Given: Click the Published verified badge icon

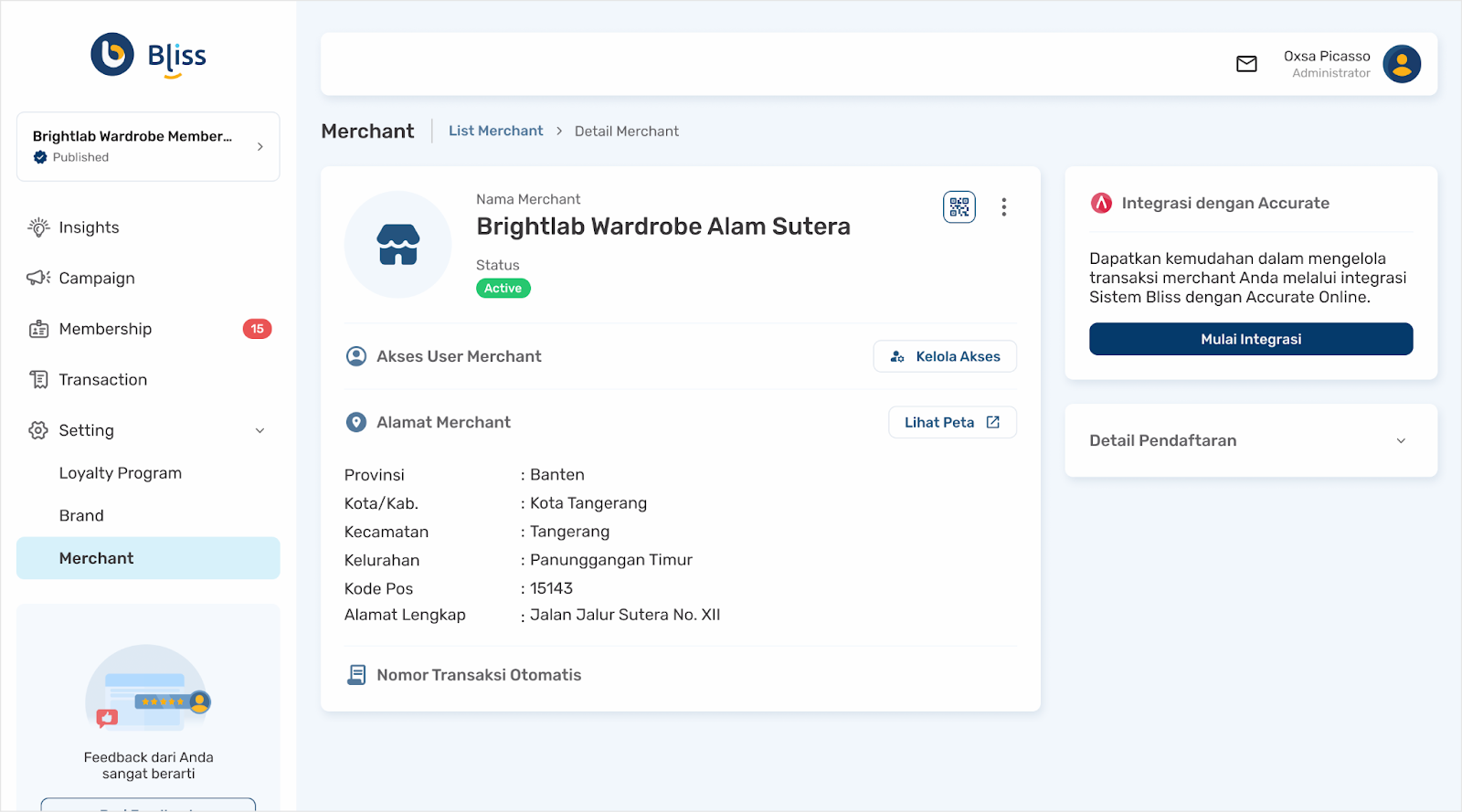Looking at the screenshot, I should 40,157.
